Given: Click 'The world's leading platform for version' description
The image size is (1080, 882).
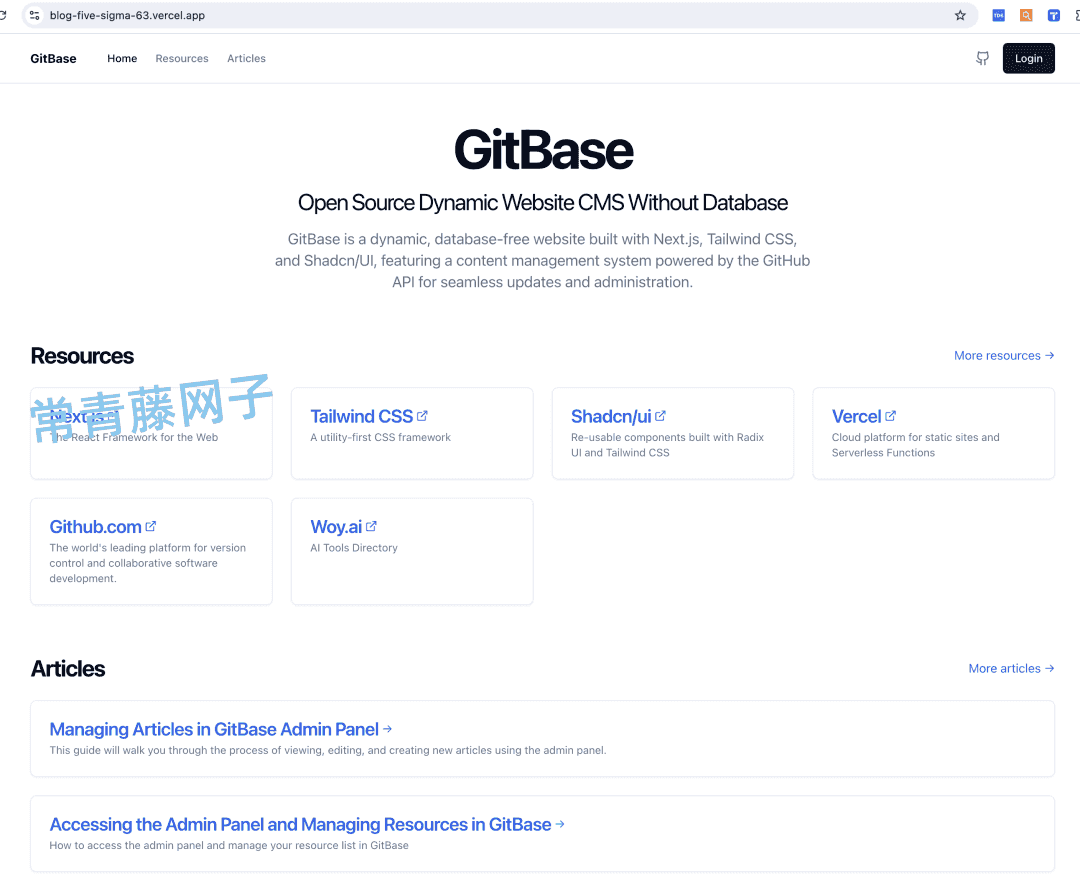Looking at the screenshot, I should [x=147, y=563].
